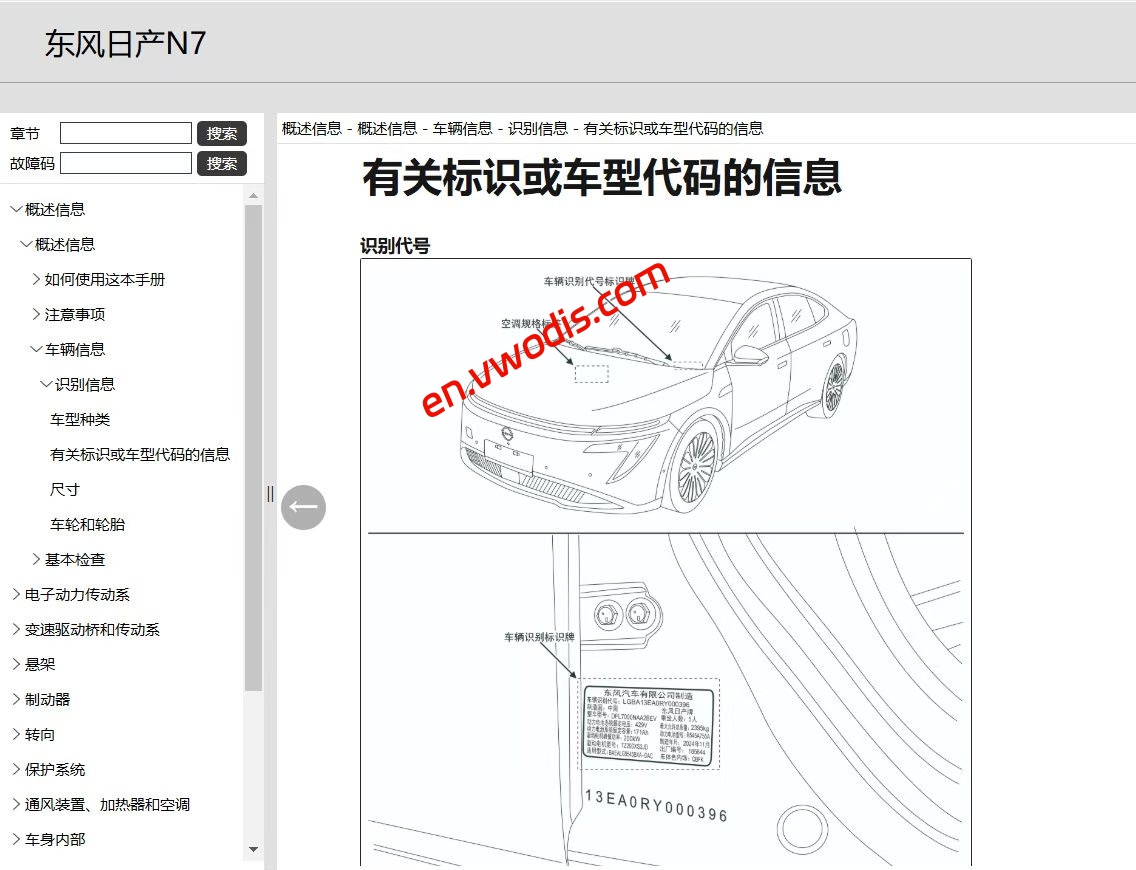Image resolution: width=1136 pixels, height=870 pixels.
Task: Click the sidebar scrollbar down arrow
Action: coord(254,849)
